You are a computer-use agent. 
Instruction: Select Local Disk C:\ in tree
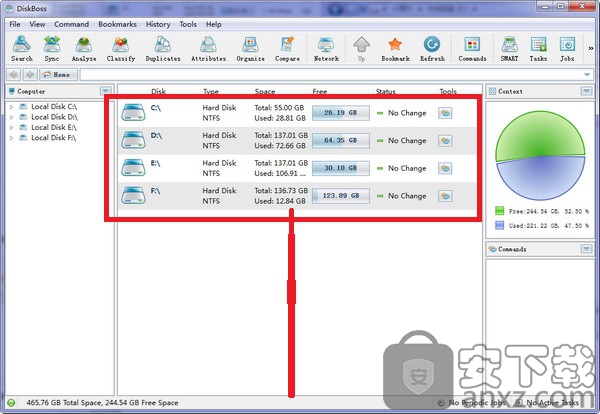(54, 107)
